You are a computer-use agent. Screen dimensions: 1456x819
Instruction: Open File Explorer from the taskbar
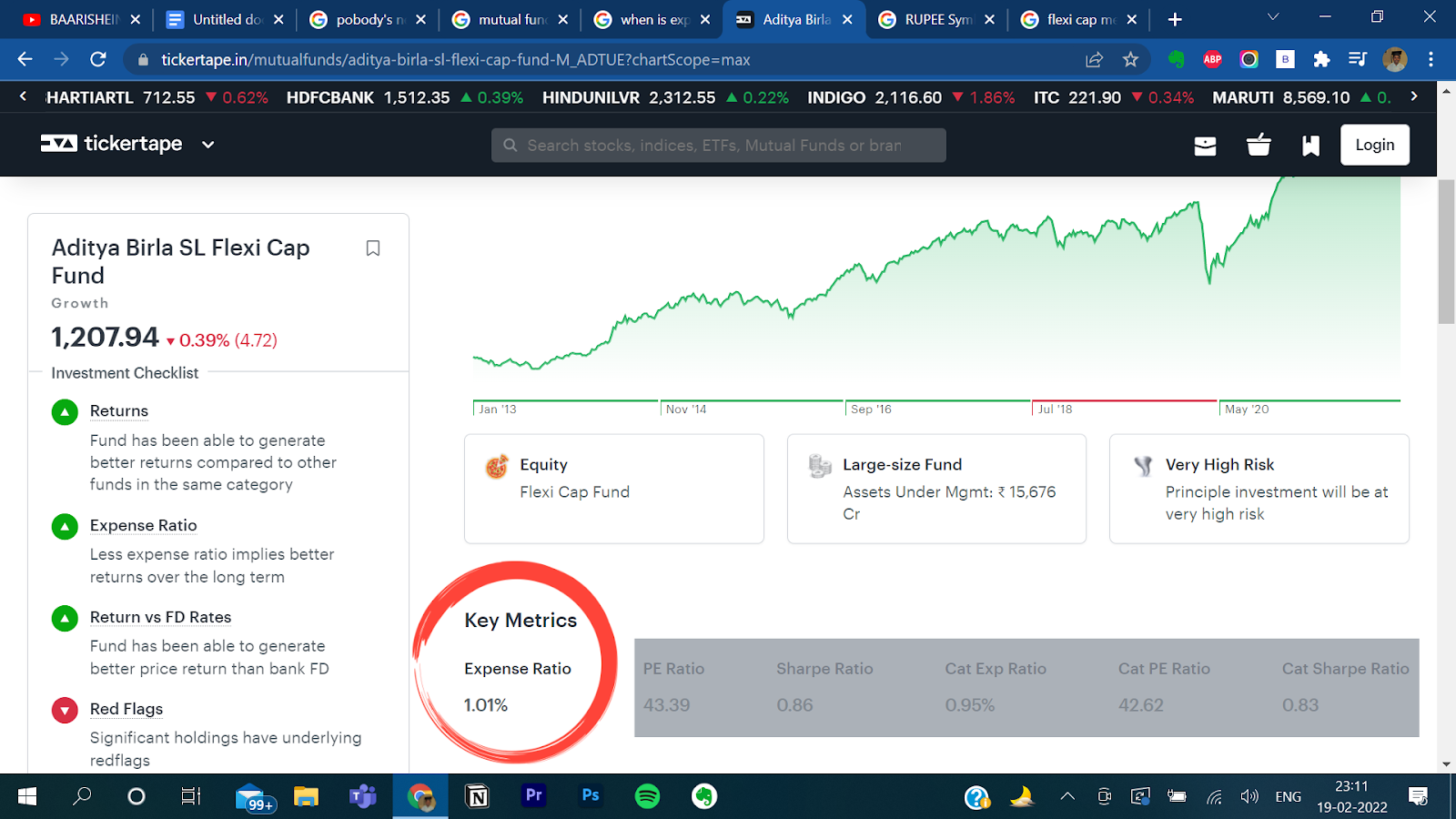coord(306,797)
